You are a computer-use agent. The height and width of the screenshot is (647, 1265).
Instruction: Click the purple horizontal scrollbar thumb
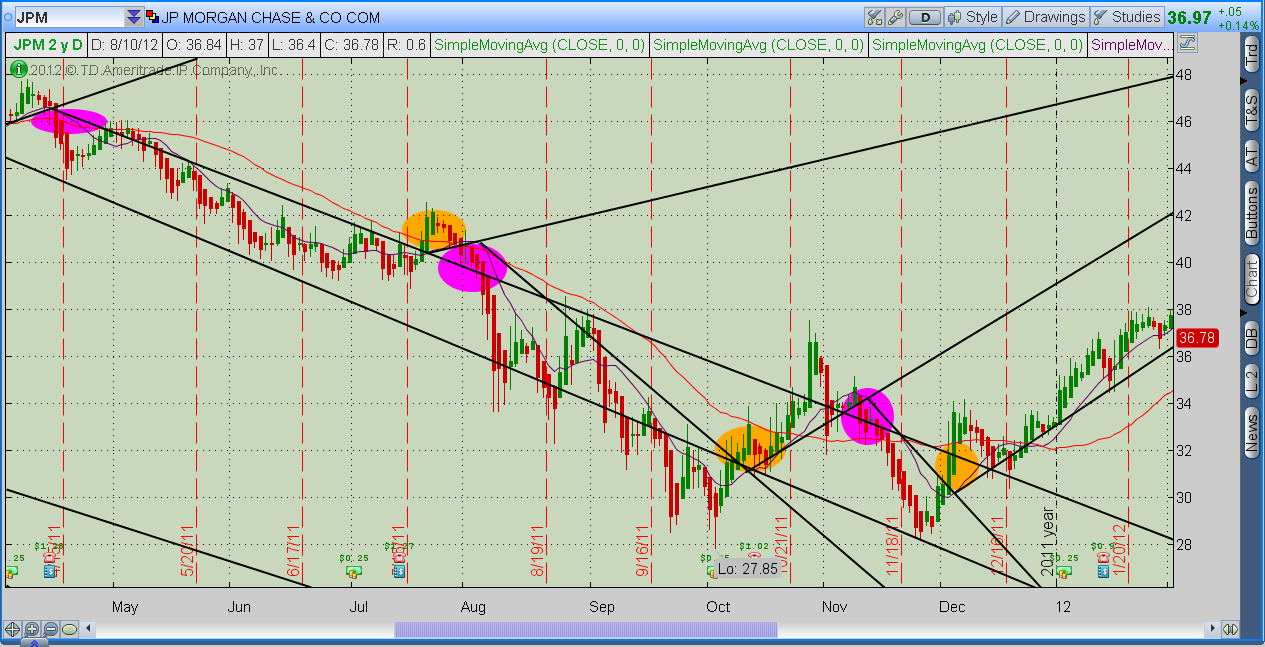click(586, 629)
